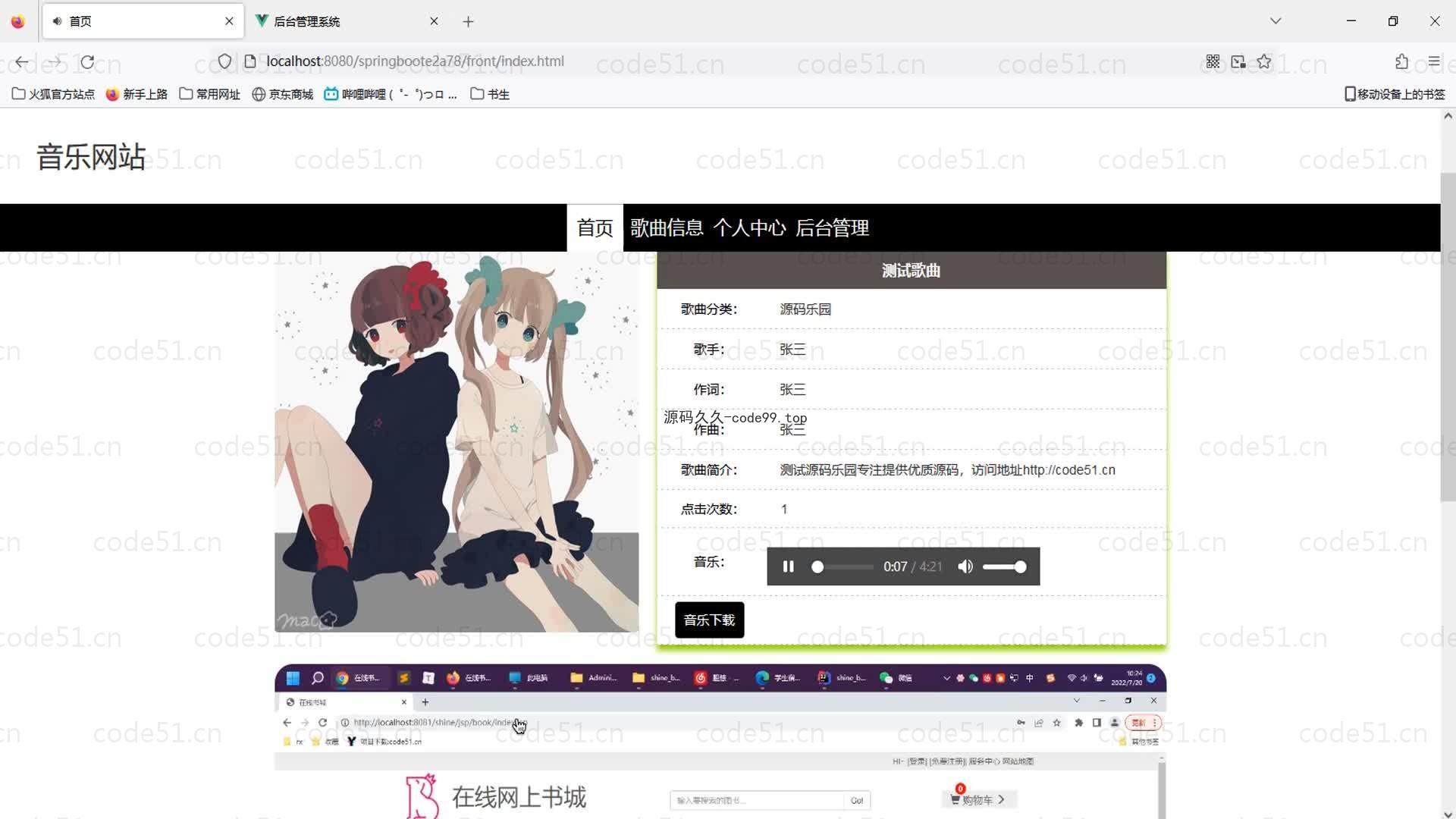Open the 京东商城 bookmark

(282, 94)
